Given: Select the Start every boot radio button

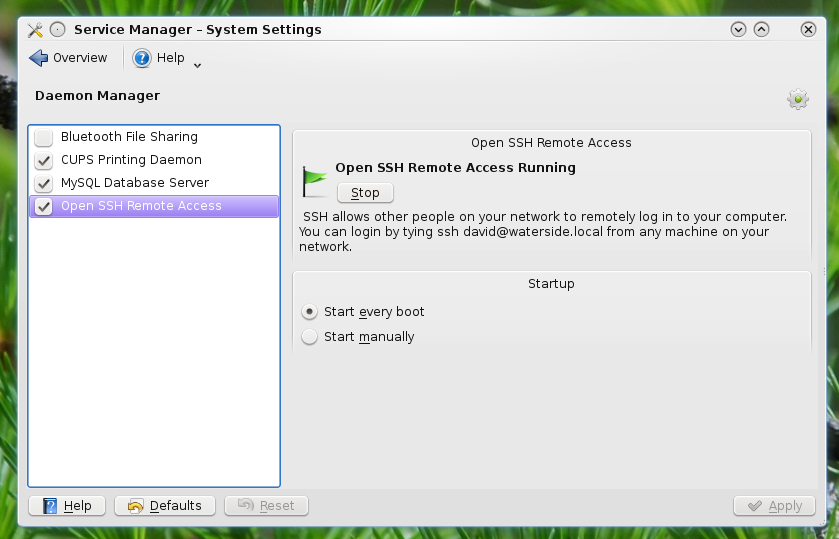Looking at the screenshot, I should (309, 312).
